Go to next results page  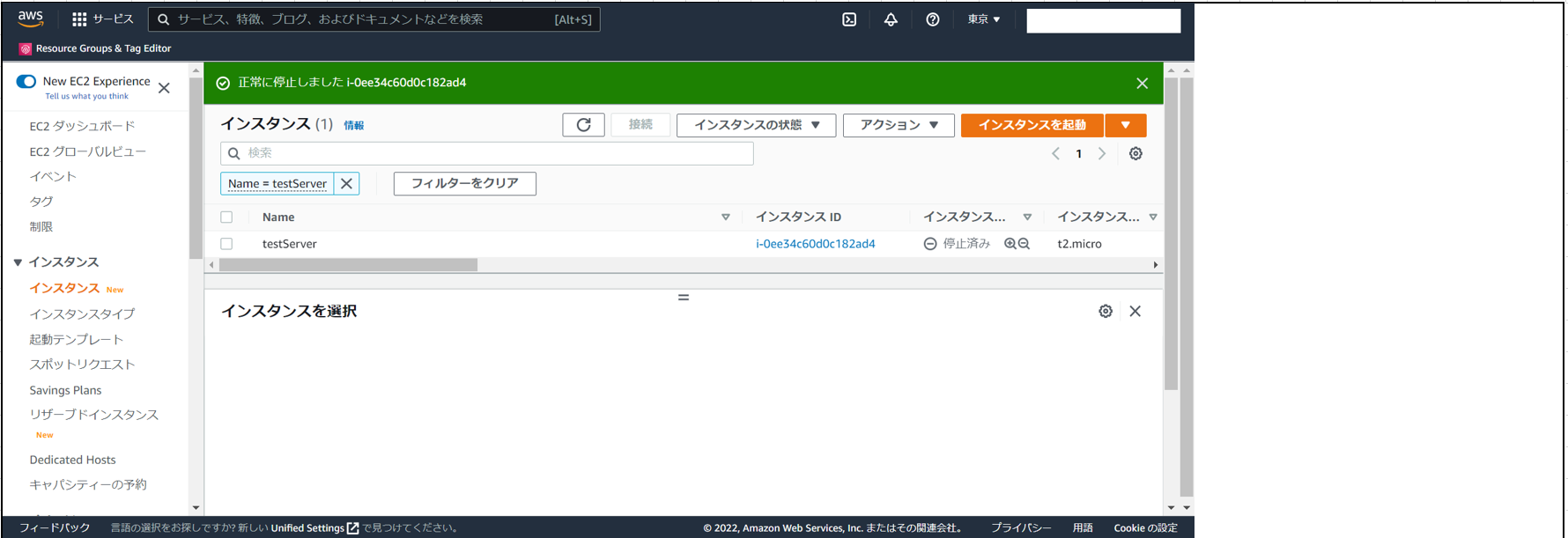pos(1101,153)
